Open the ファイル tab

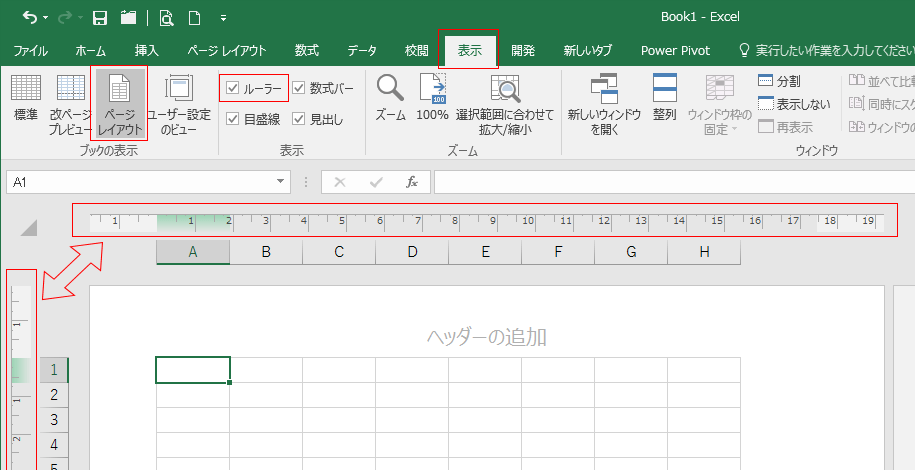(30, 50)
